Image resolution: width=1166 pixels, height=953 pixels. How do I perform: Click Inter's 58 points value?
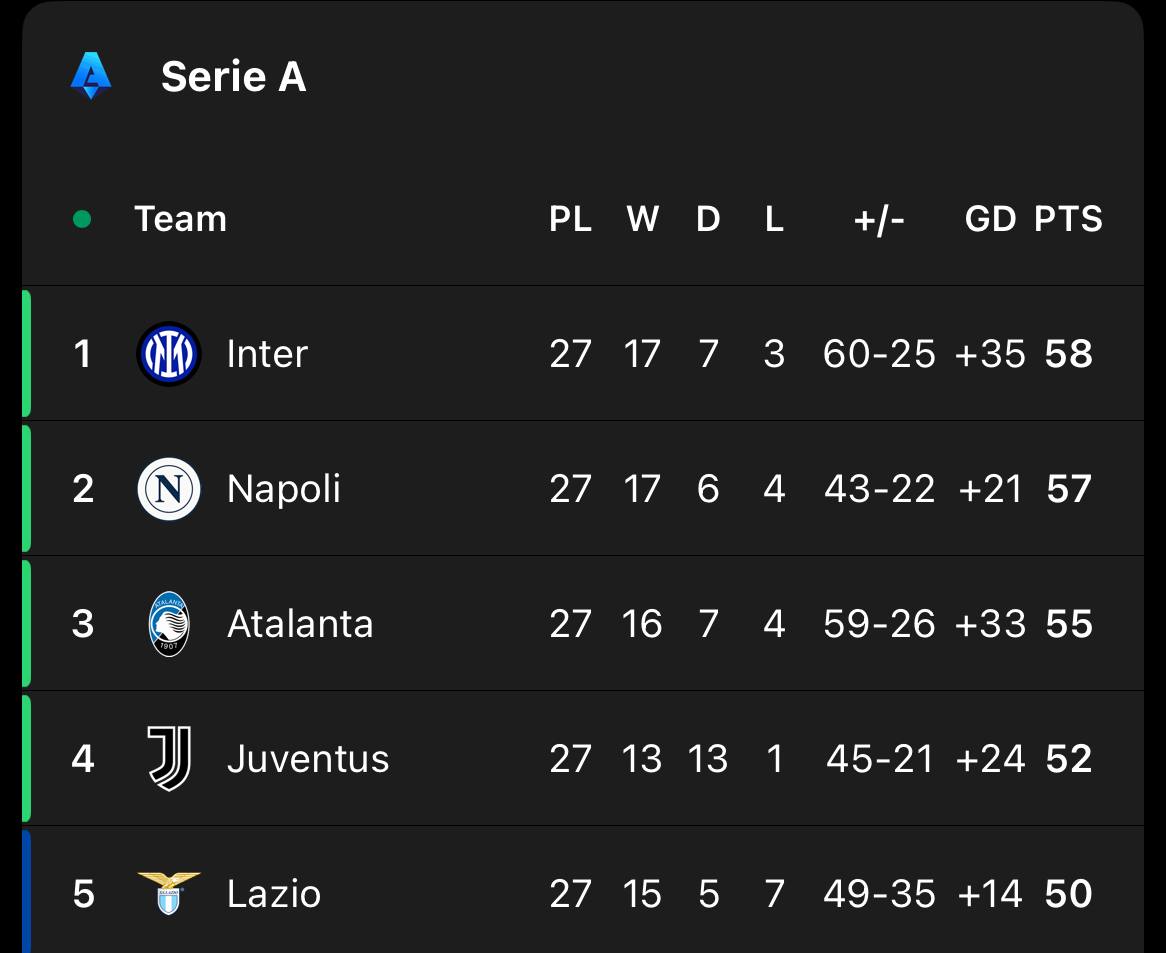1069,354
